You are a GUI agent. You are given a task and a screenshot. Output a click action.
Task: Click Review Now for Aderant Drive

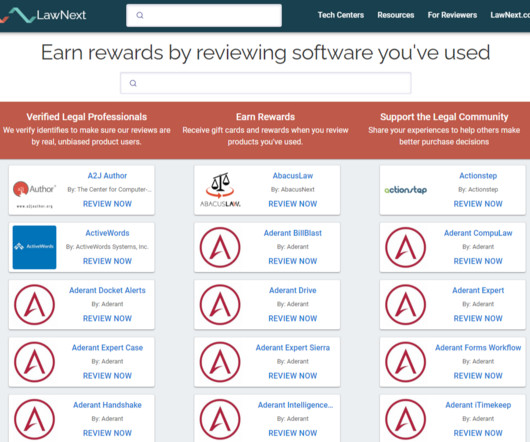coord(293,318)
